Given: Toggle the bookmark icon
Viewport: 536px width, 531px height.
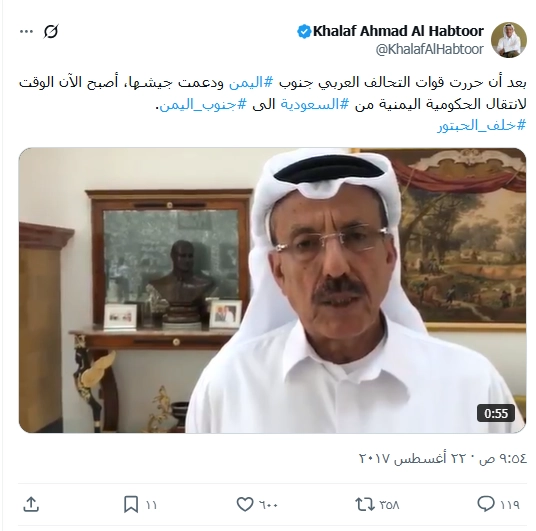Looking at the screenshot, I should pyautogui.click(x=131, y=505).
